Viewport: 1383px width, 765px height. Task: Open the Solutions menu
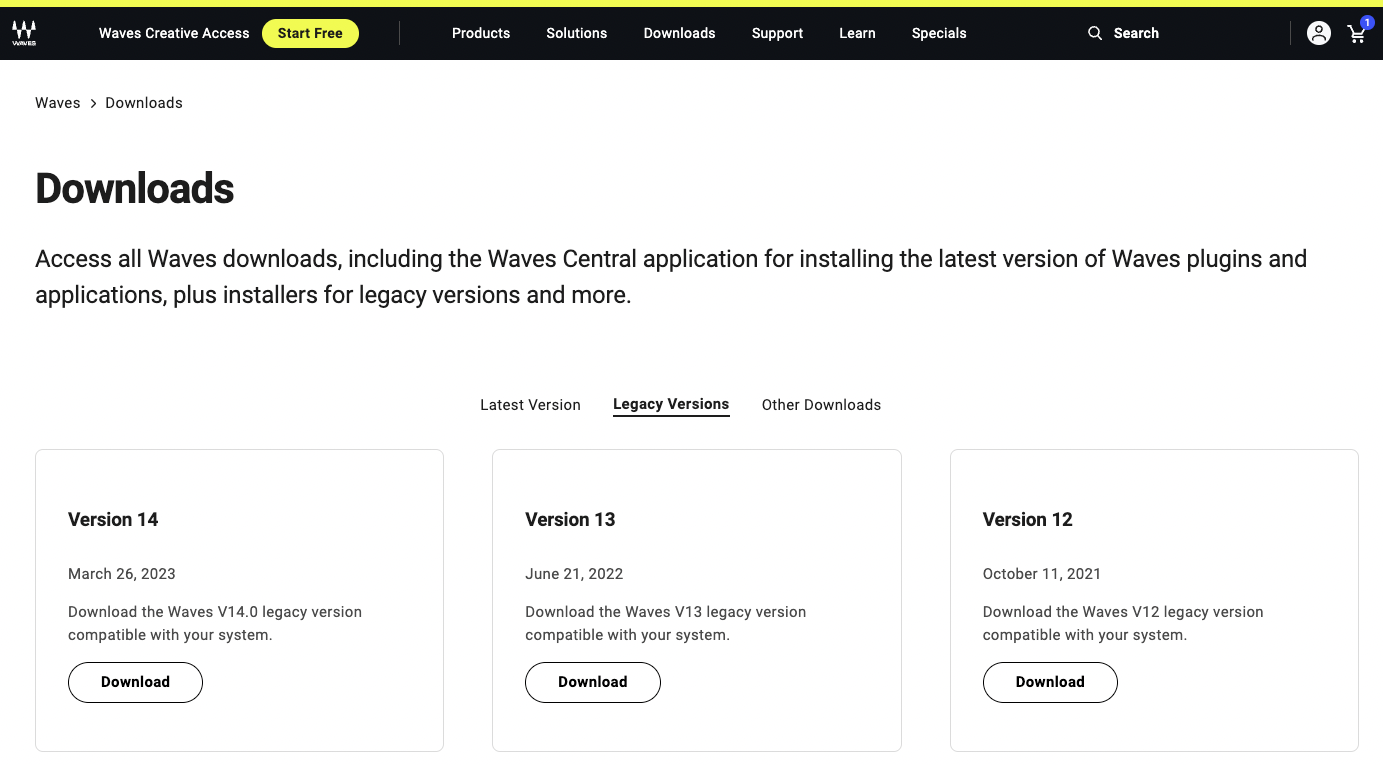576,33
